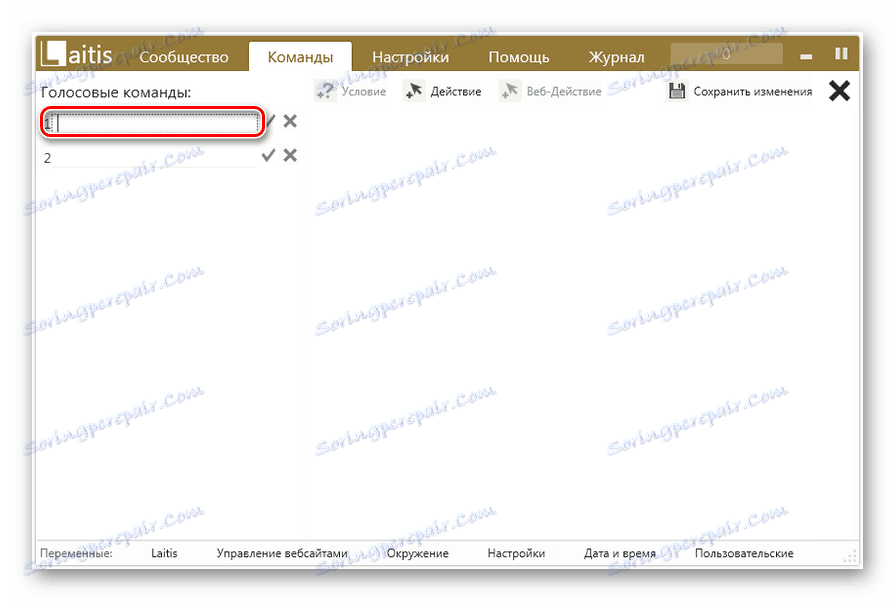The height and width of the screenshot is (601, 895).
Task: Pause recognition with the pause icon
Action: tap(841, 54)
